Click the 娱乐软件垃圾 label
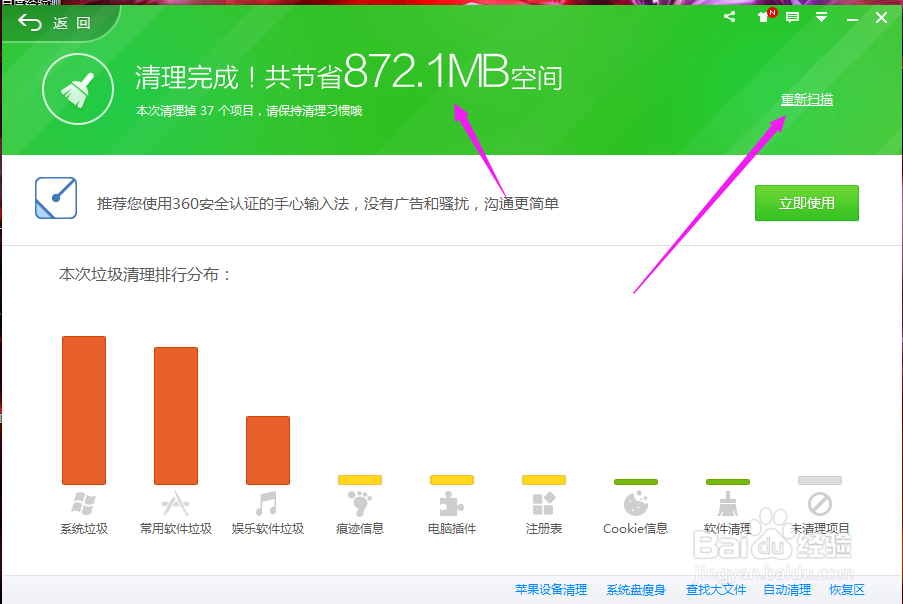The height and width of the screenshot is (604, 903). pos(268,529)
